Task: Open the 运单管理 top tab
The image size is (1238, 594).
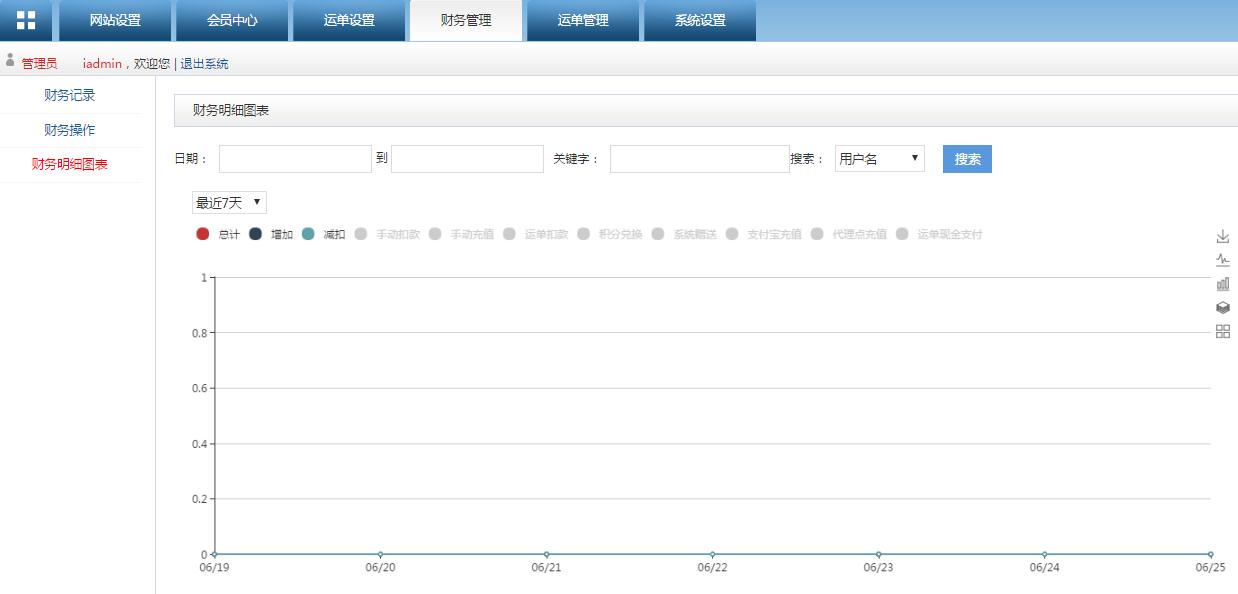Action: [583, 20]
